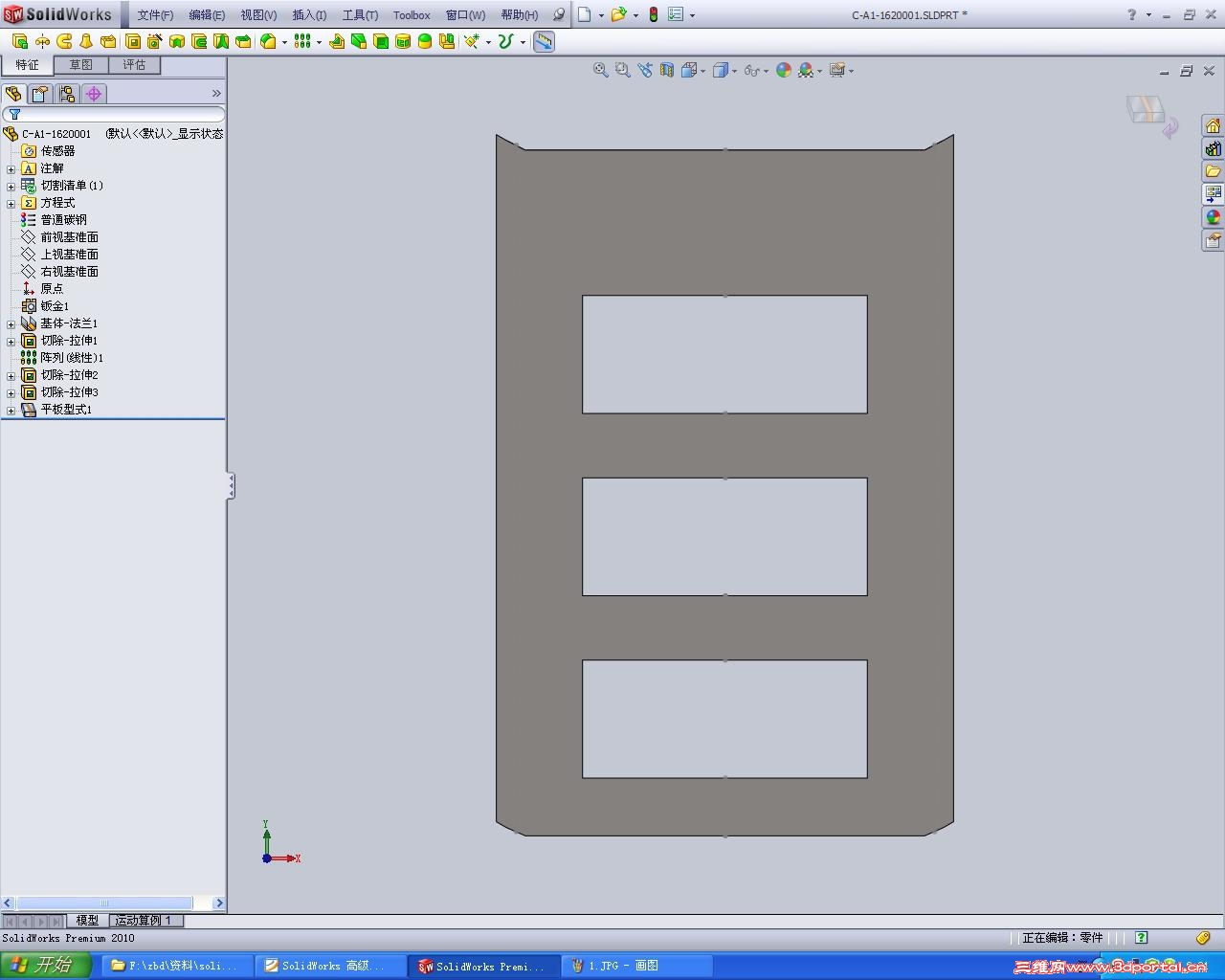
Task: Expand the 切除-拉伸2 feature node
Action: (11, 375)
